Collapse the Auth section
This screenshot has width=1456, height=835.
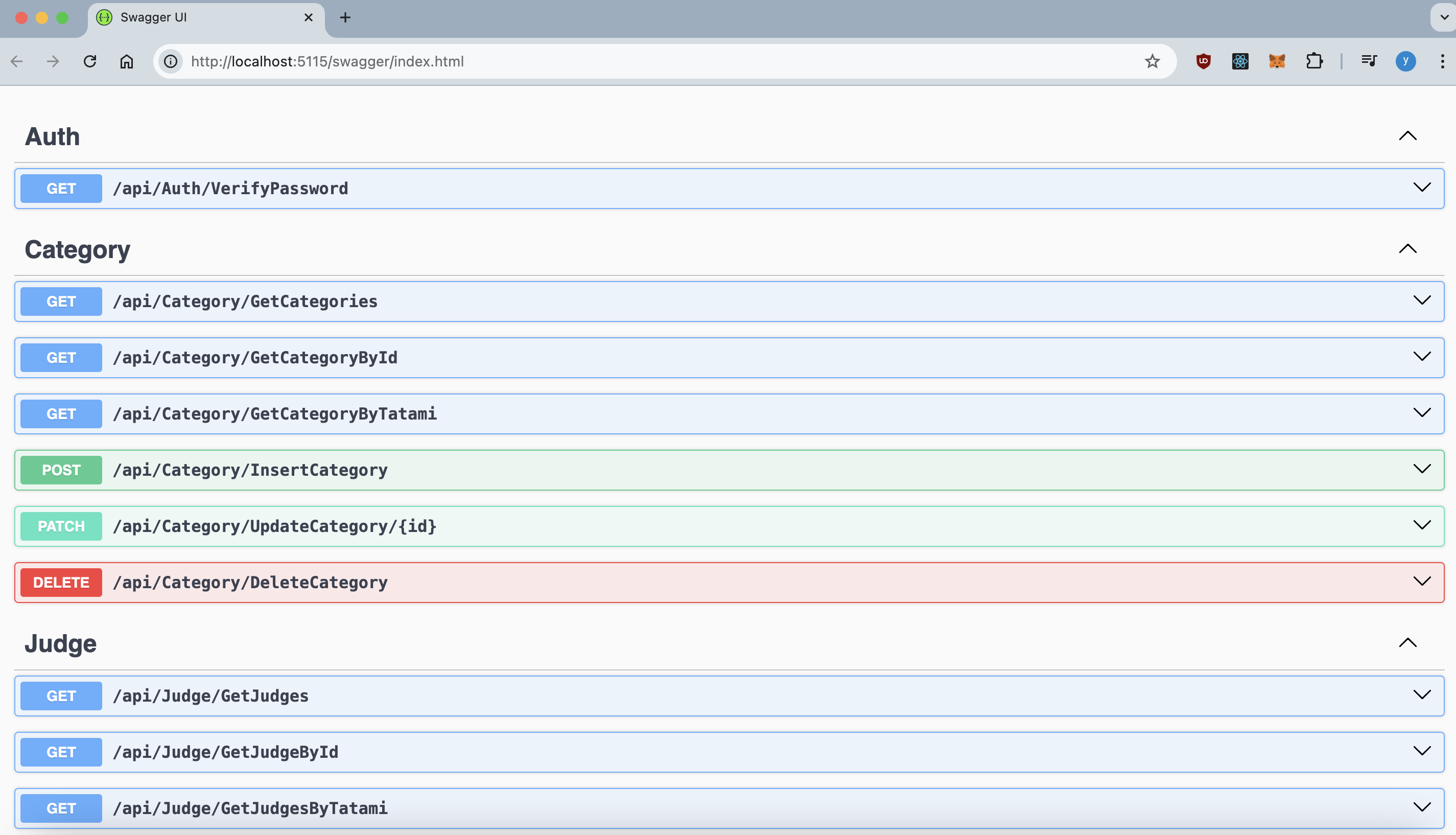point(1408,136)
